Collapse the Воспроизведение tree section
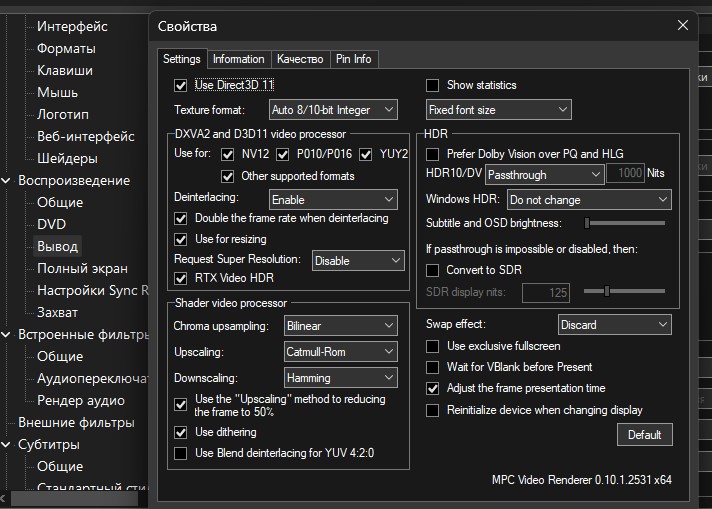The width and height of the screenshot is (712, 509). click(6, 181)
